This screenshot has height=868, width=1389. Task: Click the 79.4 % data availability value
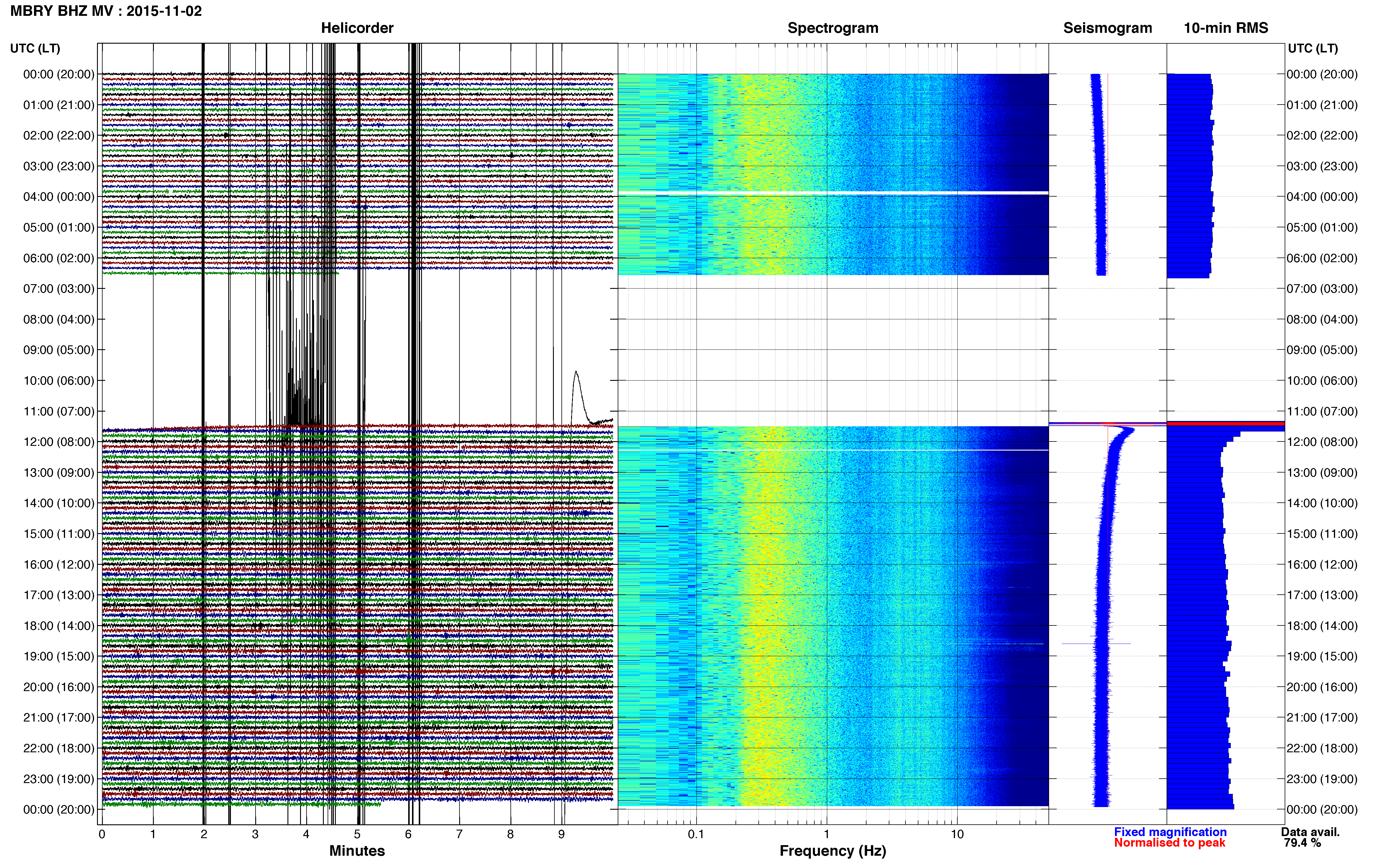click(1302, 843)
